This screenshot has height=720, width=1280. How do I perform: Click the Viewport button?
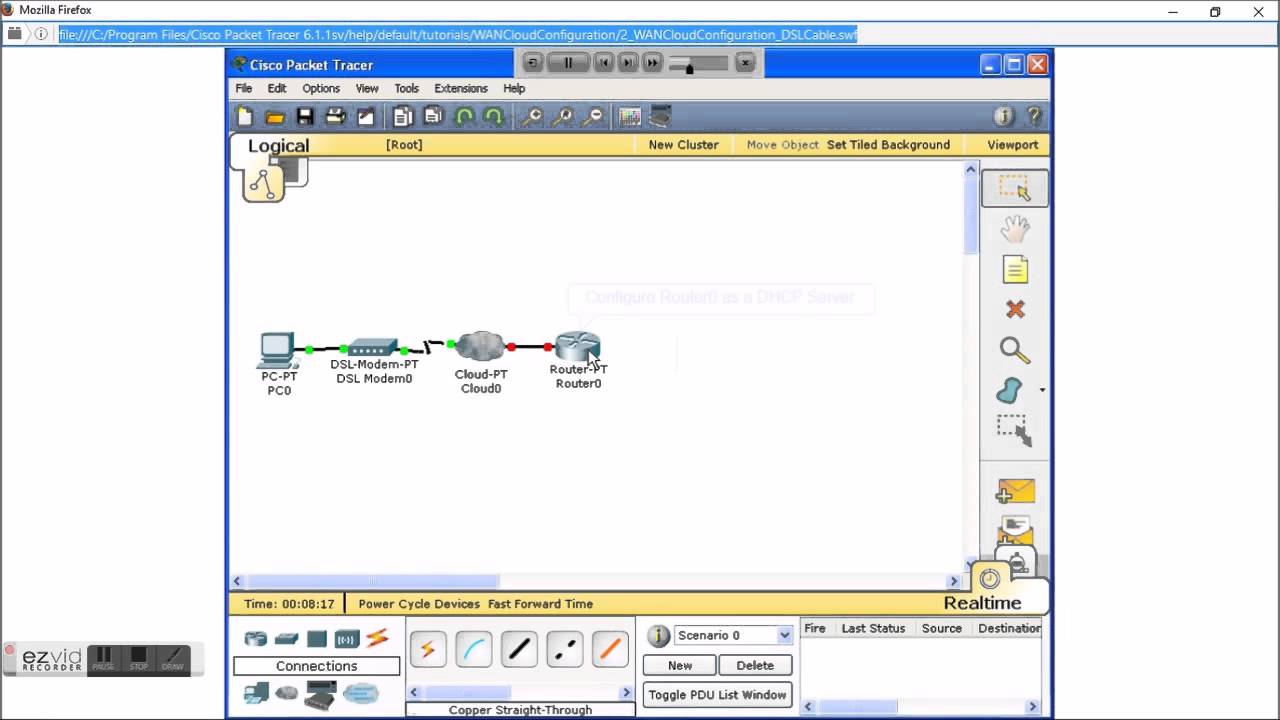[1013, 145]
